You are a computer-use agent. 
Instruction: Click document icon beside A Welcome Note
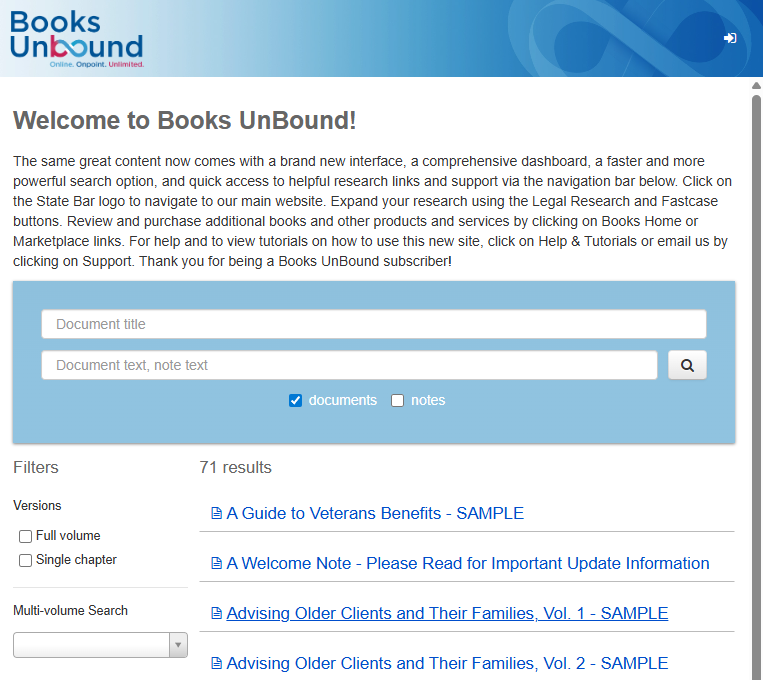[x=216, y=564]
